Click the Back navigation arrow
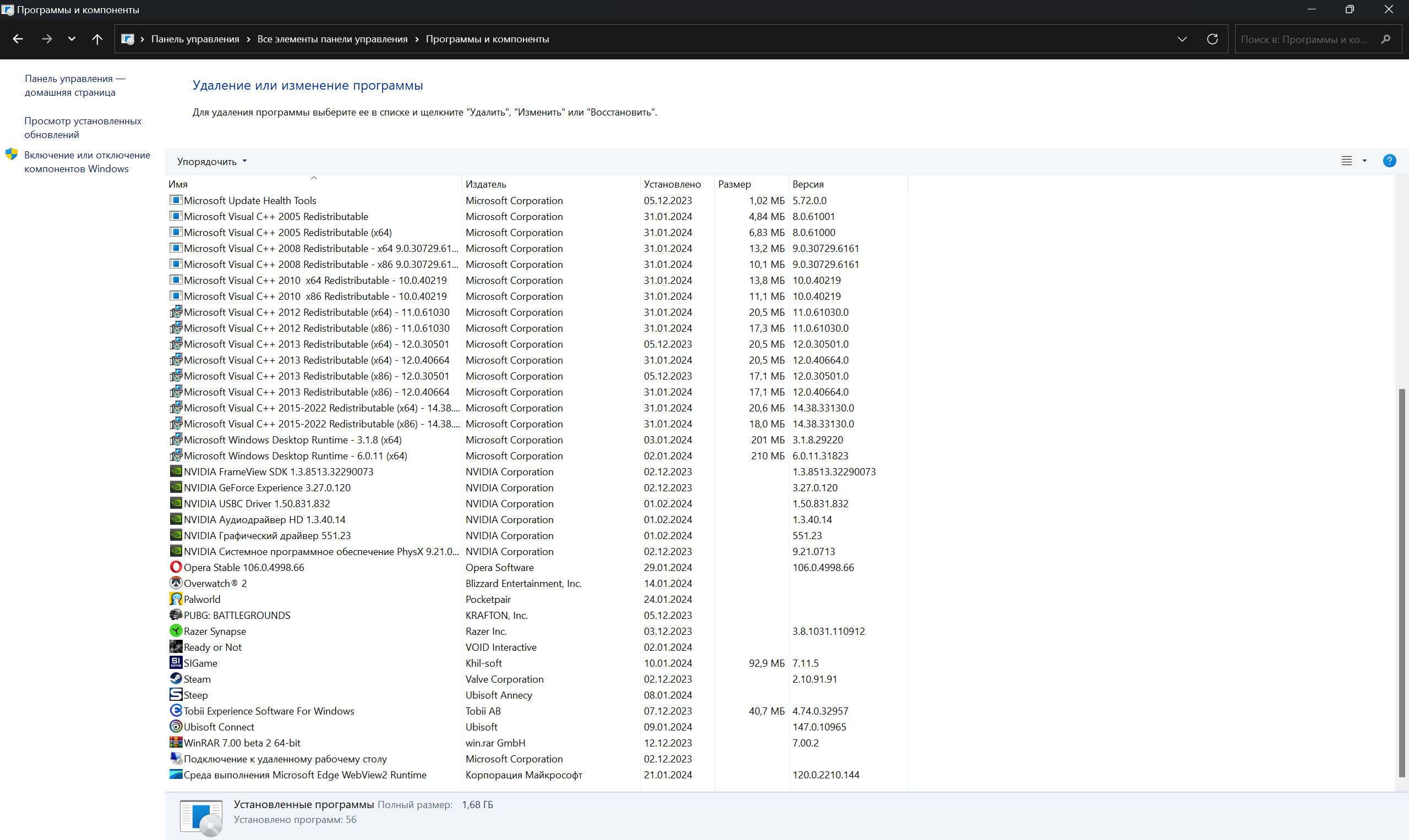 pyautogui.click(x=18, y=39)
